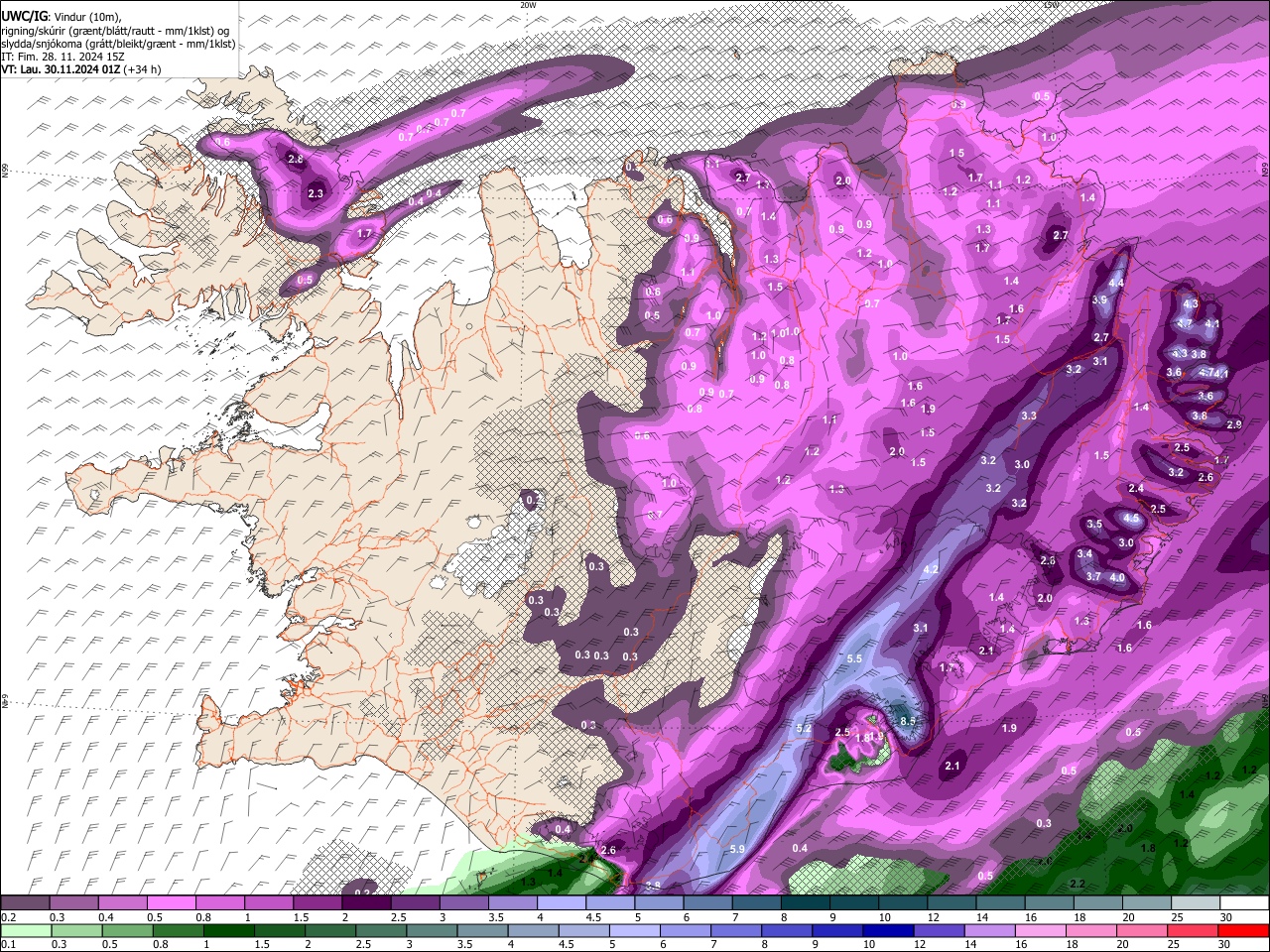Click the light pink bottom-row swatch above 16

point(1041,930)
